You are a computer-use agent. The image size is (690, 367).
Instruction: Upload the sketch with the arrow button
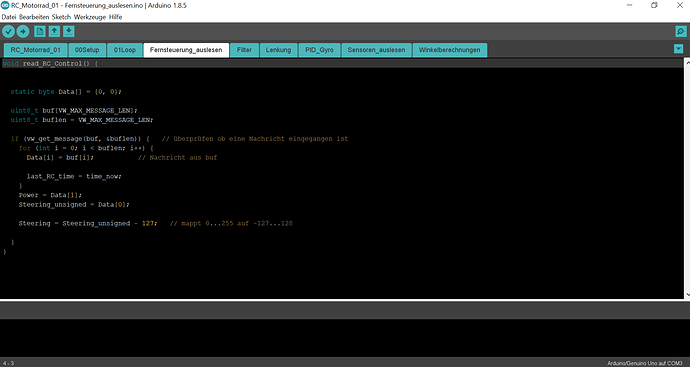click(x=23, y=32)
